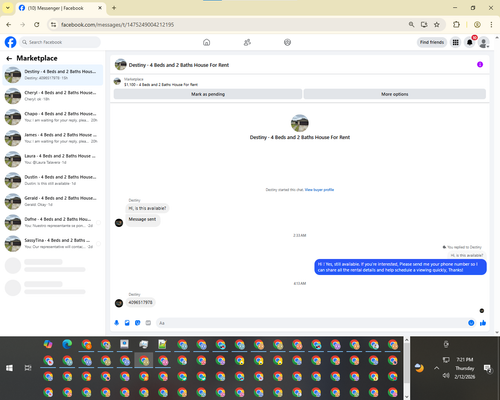Click Mark as pending button

coord(208,94)
